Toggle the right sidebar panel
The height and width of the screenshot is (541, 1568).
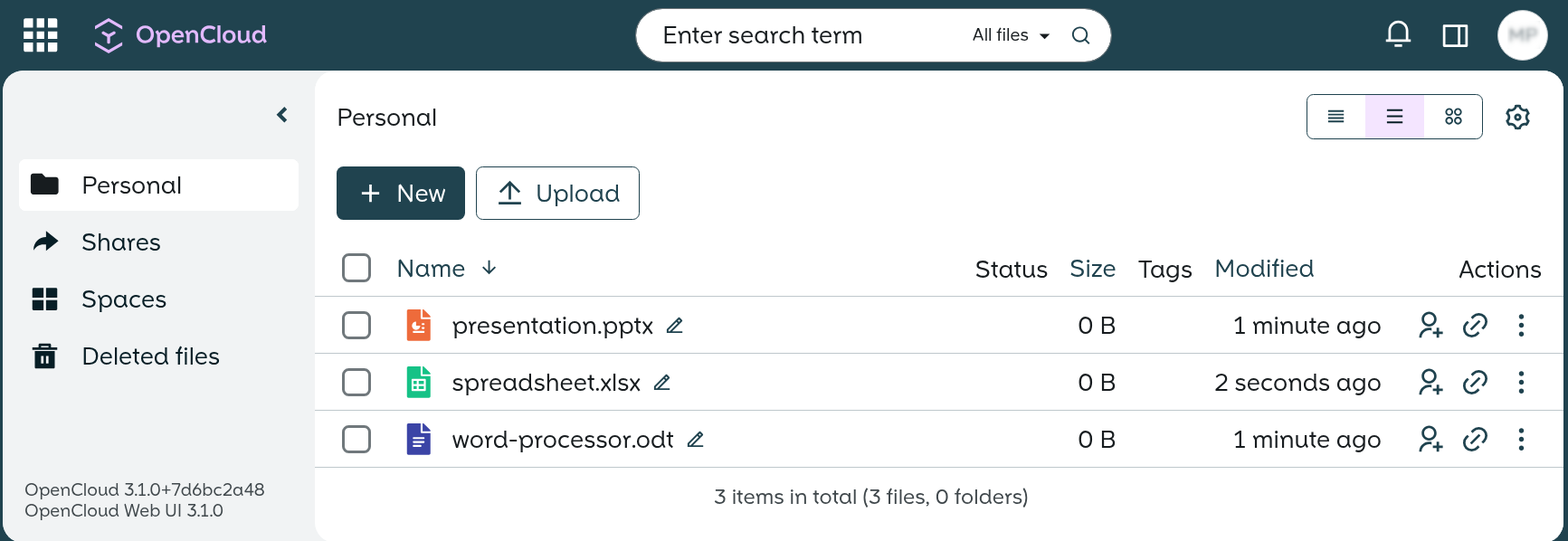(1455, 34)
